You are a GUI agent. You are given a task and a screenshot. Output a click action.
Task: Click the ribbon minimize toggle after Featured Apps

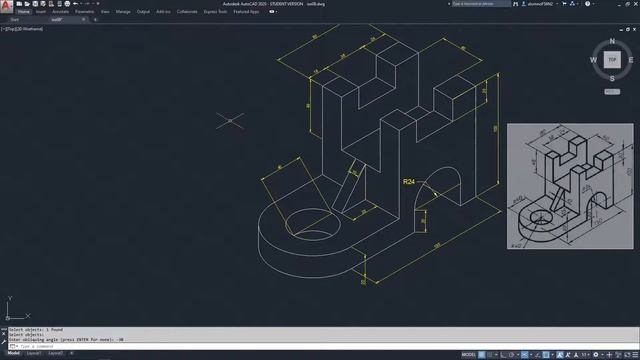(272, 12)
